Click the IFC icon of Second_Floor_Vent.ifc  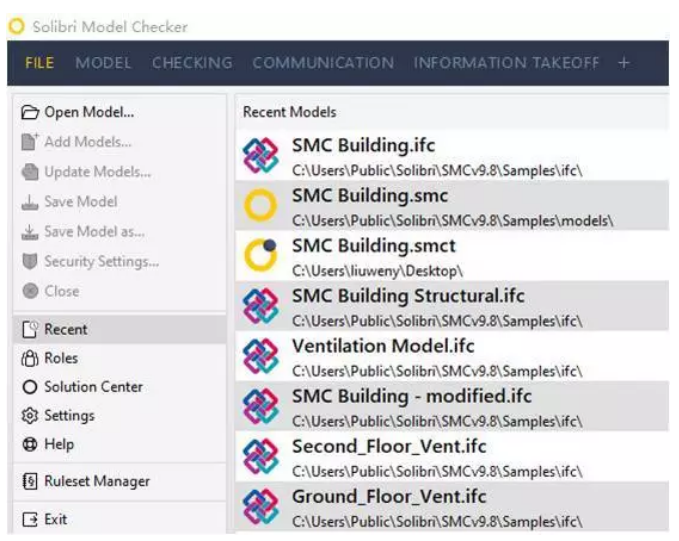pos(261,457)
